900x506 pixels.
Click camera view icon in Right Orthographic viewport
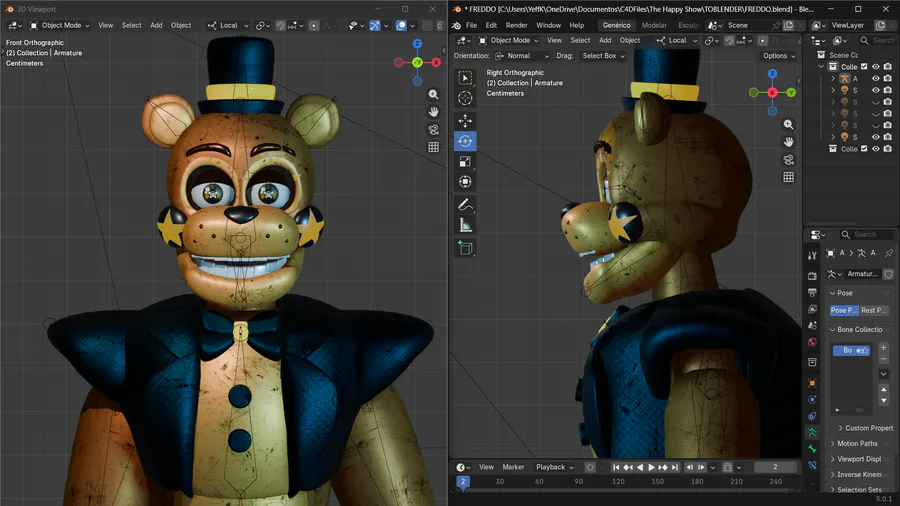point(789,159)
